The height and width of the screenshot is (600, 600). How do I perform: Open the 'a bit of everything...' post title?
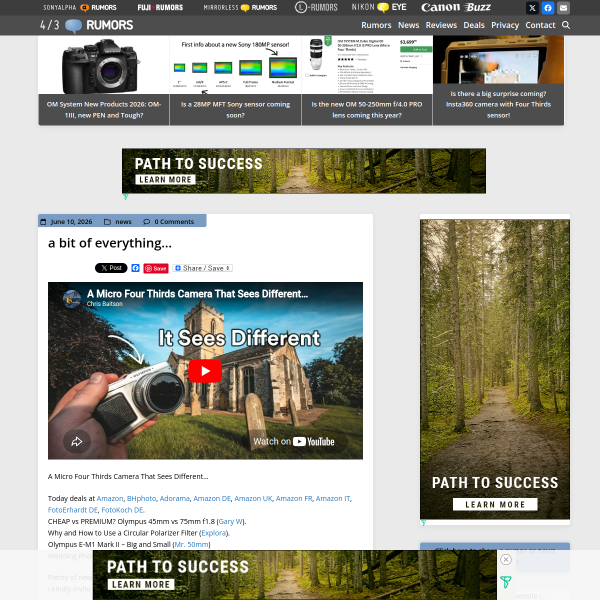click(110, 243)
